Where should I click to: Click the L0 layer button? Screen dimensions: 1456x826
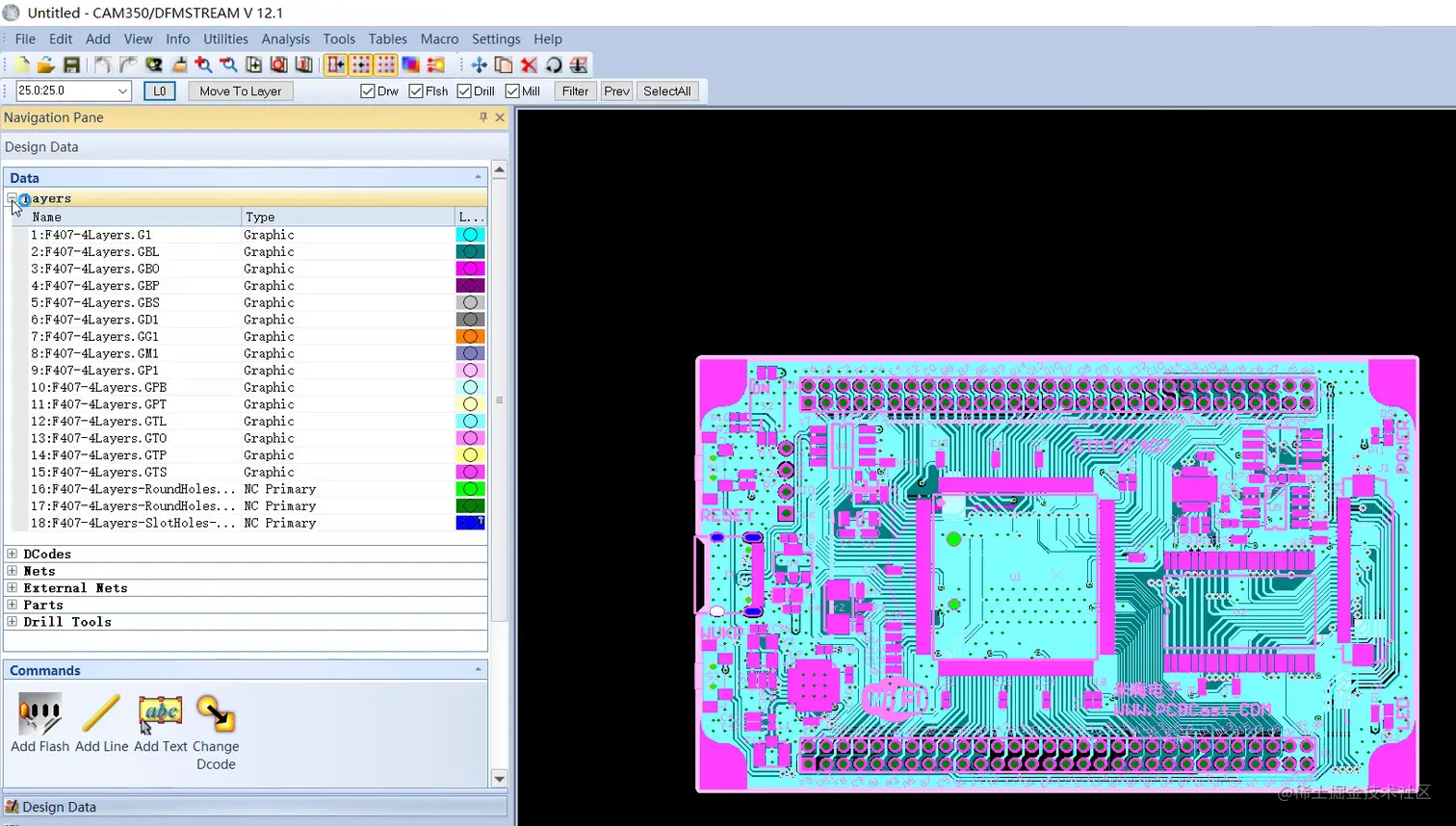click(160, 91)
